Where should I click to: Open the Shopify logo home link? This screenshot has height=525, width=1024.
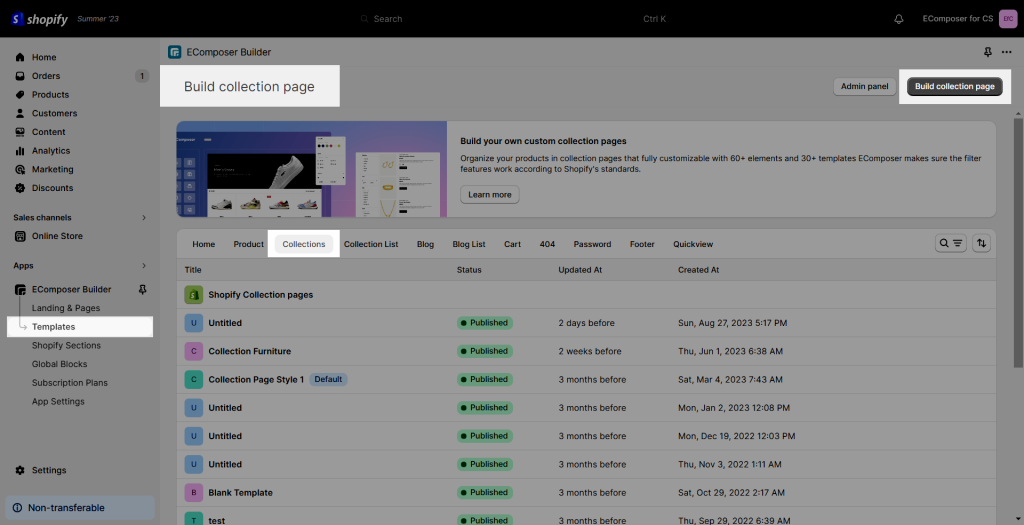(39, 19)
